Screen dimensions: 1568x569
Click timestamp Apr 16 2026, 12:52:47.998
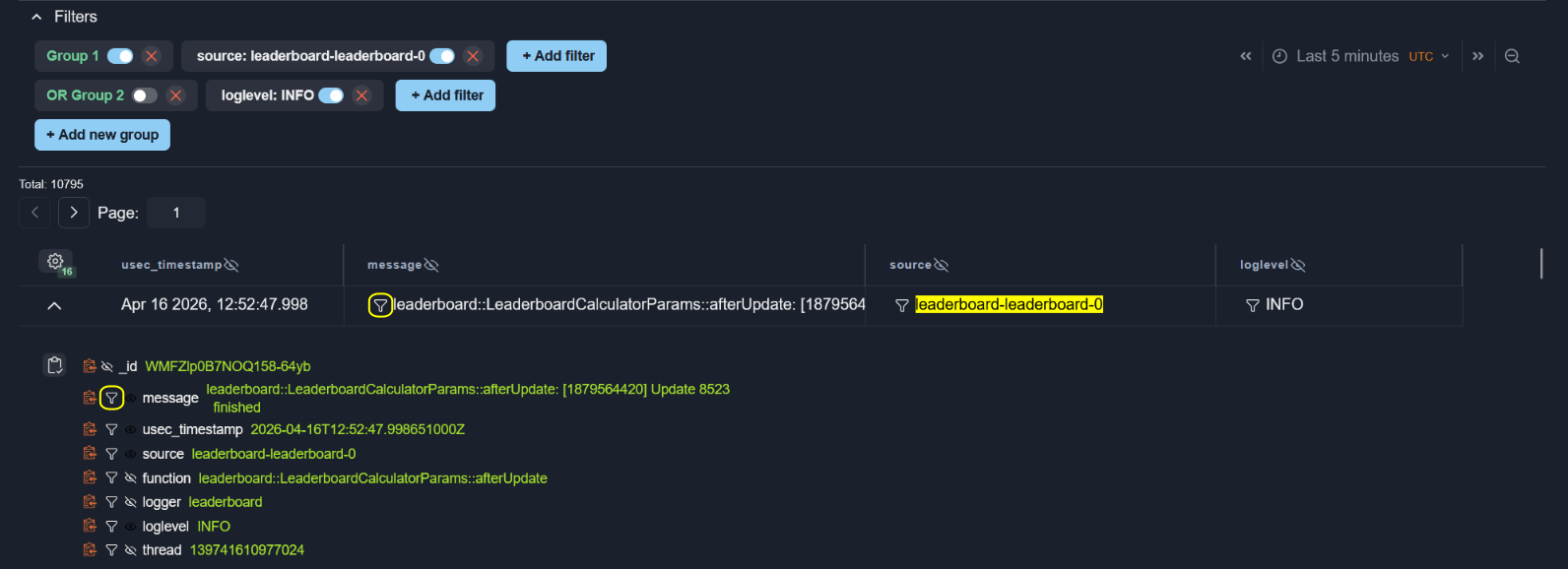(x=215, y=304)
